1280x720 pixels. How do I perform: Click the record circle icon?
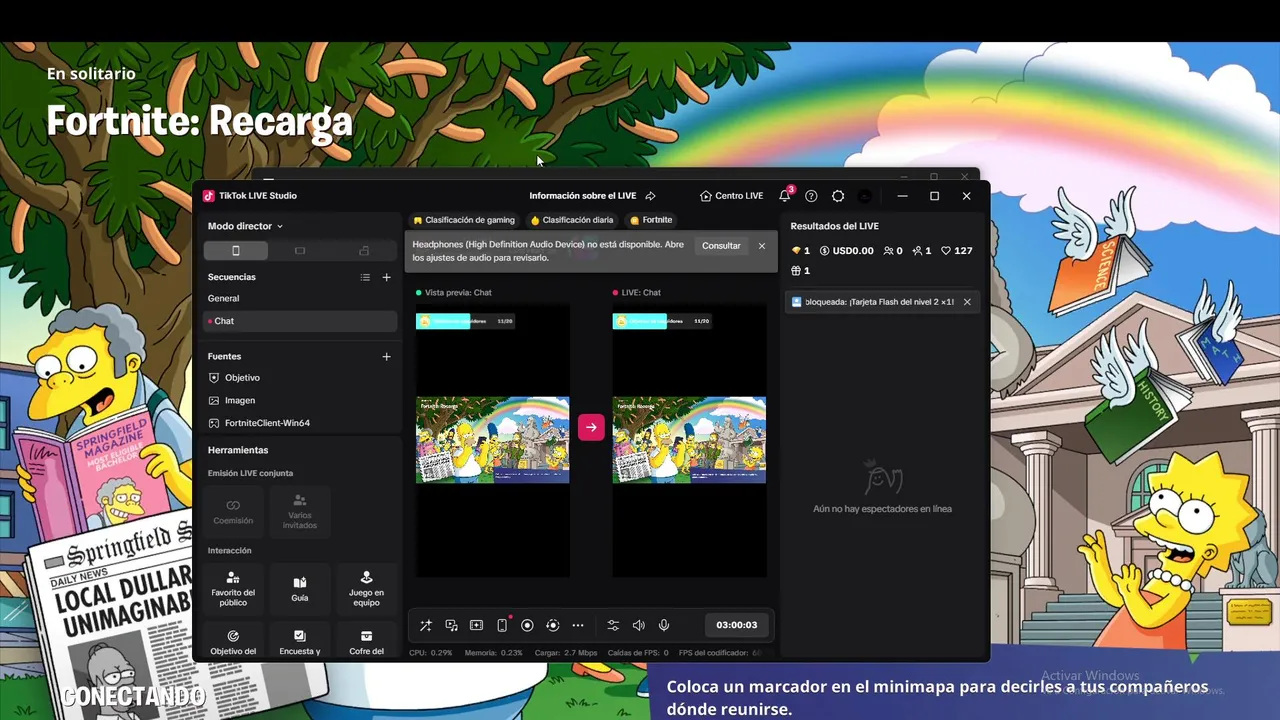click(x=527, y=625)
